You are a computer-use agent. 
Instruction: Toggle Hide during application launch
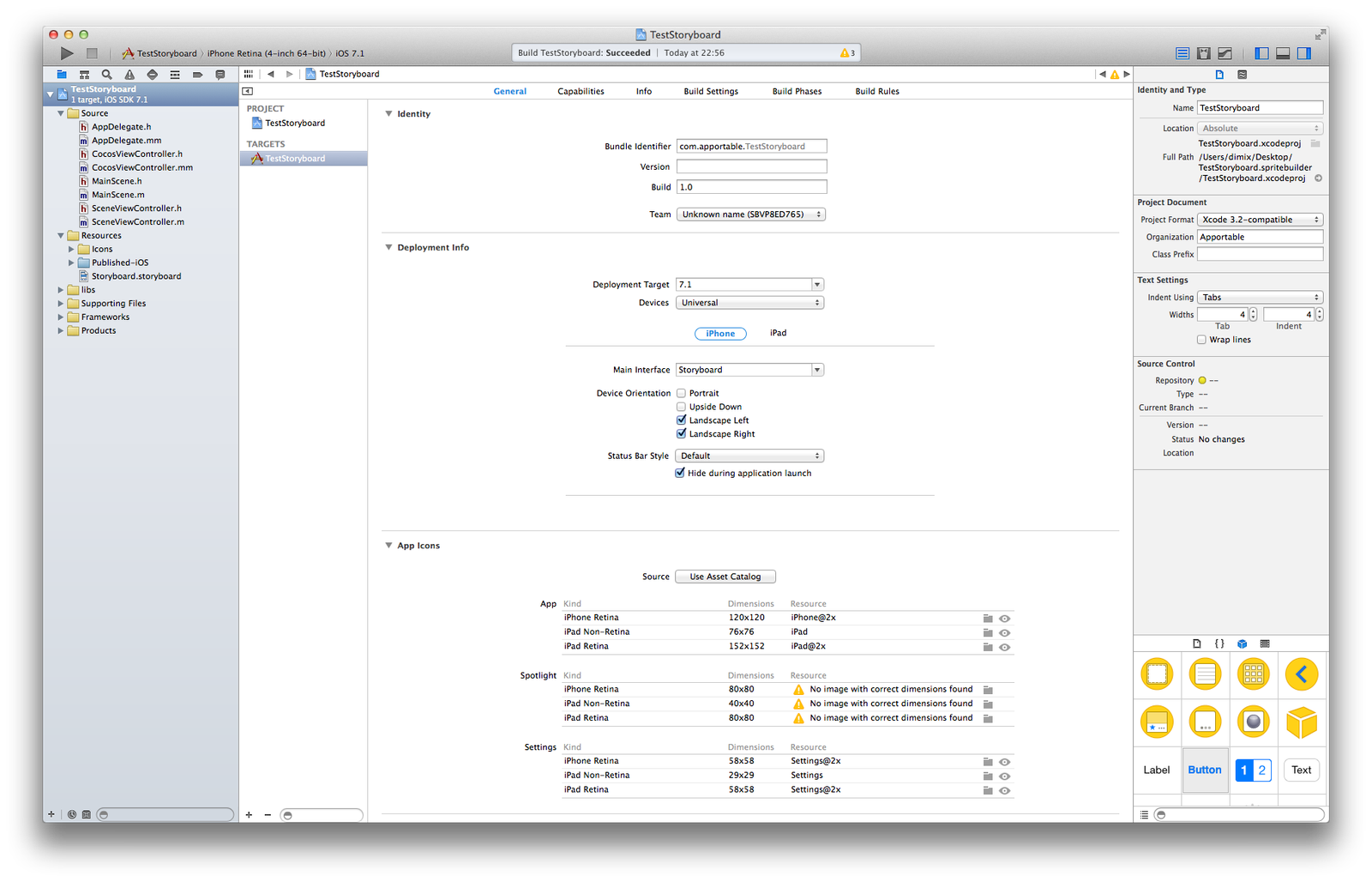[x=680, y=473]
